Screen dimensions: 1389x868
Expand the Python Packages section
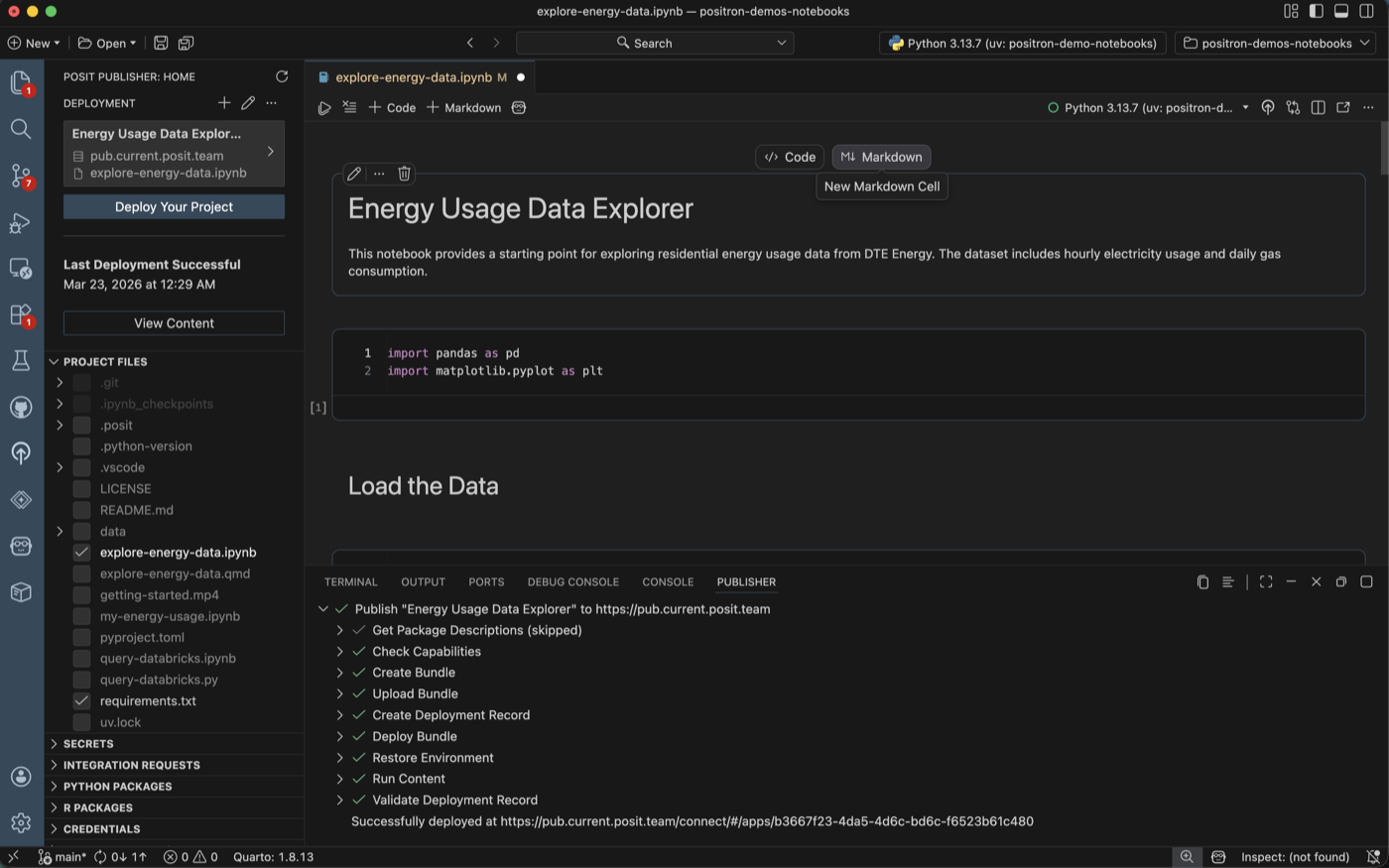pyautogui.click(x=175, y=787)
